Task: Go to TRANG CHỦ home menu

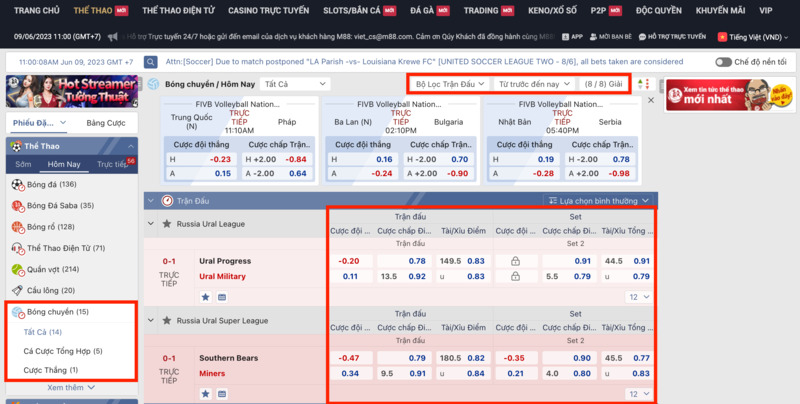Action: 37,10
